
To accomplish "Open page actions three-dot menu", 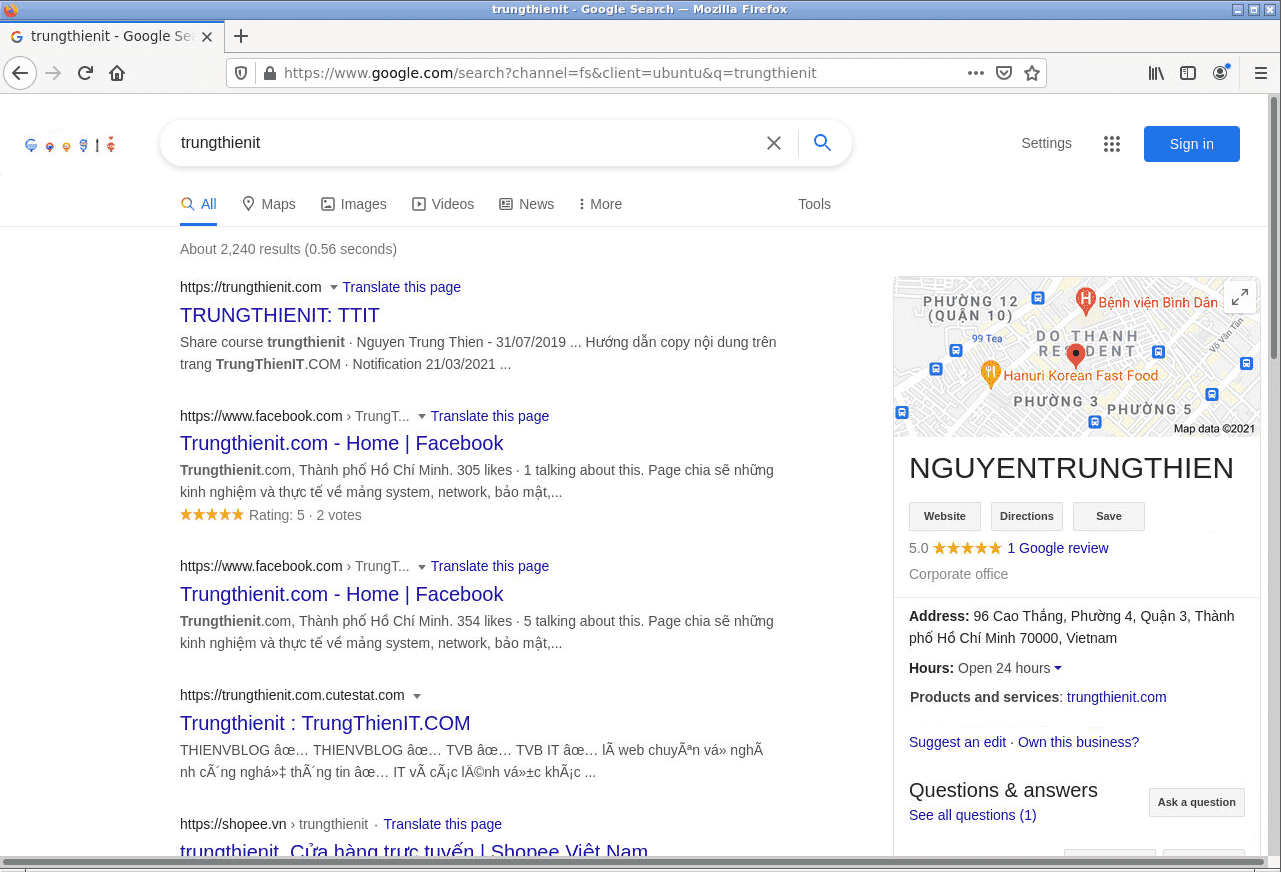I will (x=976, y=73).
